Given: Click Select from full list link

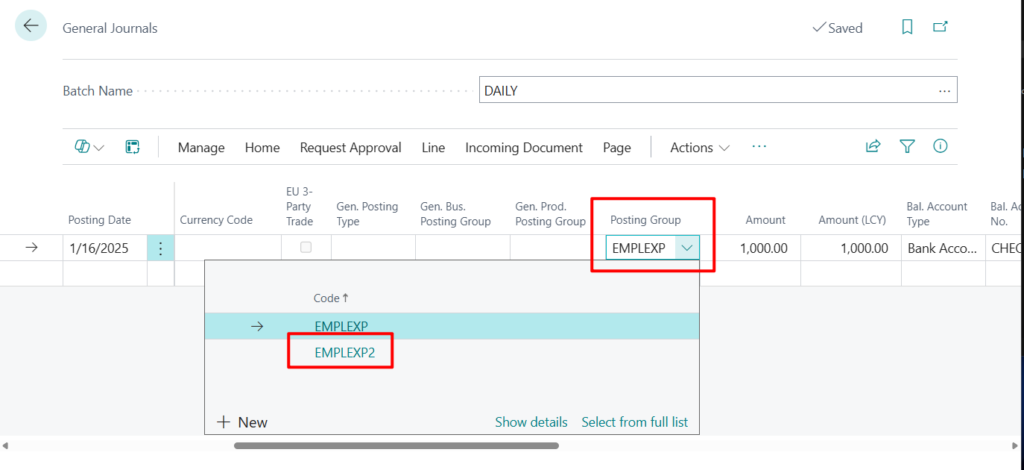Looking at the screenshot, I should [634, 422].
